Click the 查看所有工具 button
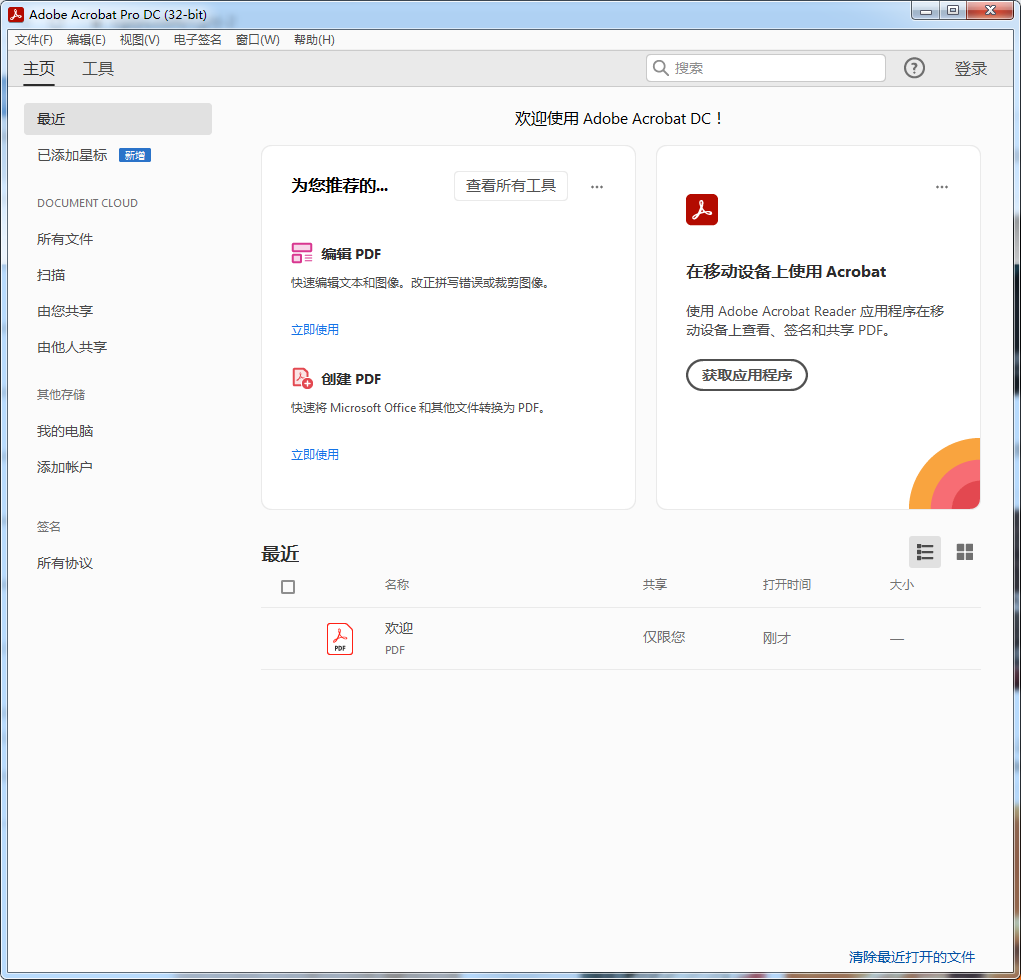1021x980 pixels. coord(511,186)
